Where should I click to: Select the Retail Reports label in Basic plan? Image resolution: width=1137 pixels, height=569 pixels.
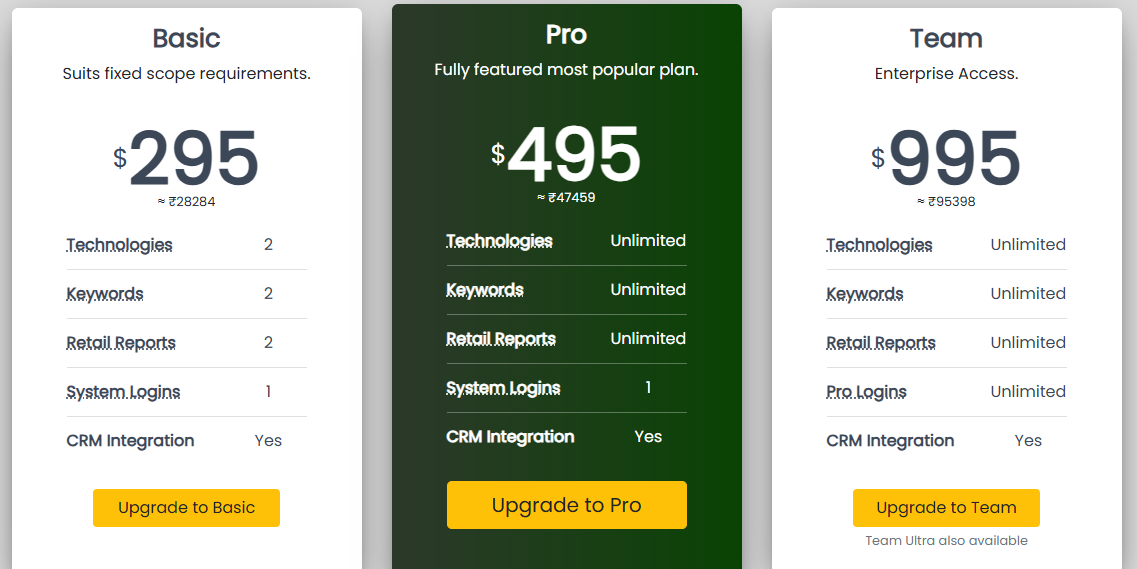pyautogui.click(x=121, y=343)
